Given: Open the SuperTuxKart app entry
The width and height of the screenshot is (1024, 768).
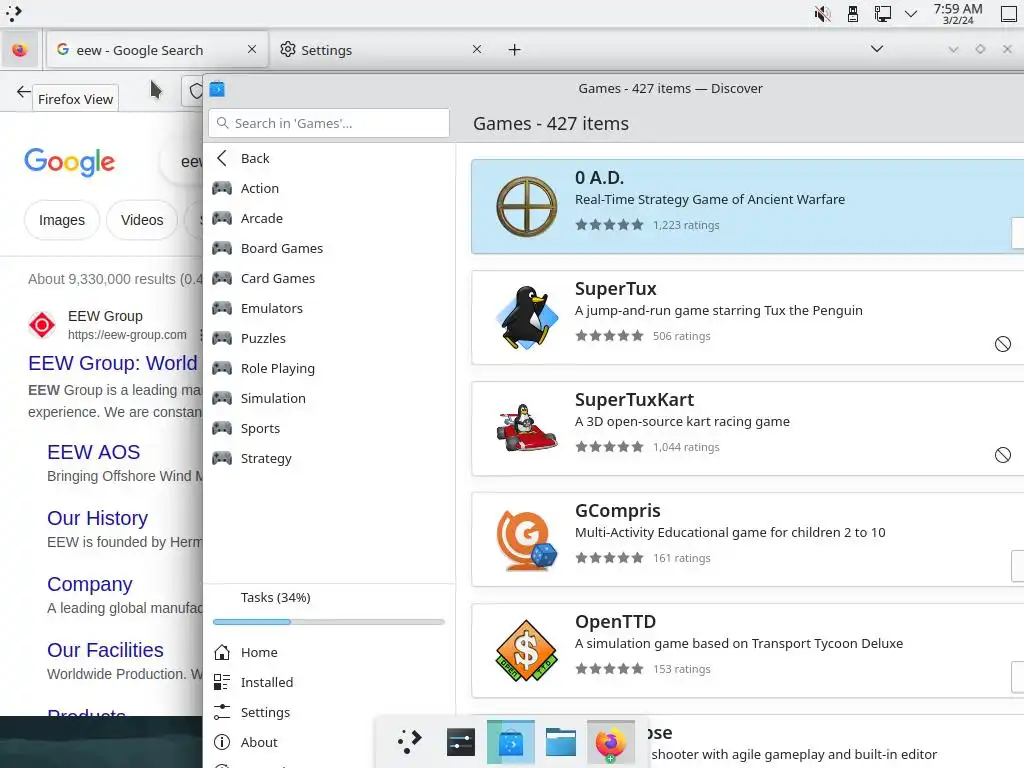Looking at the screenshot, I should (x=748, y=428).
